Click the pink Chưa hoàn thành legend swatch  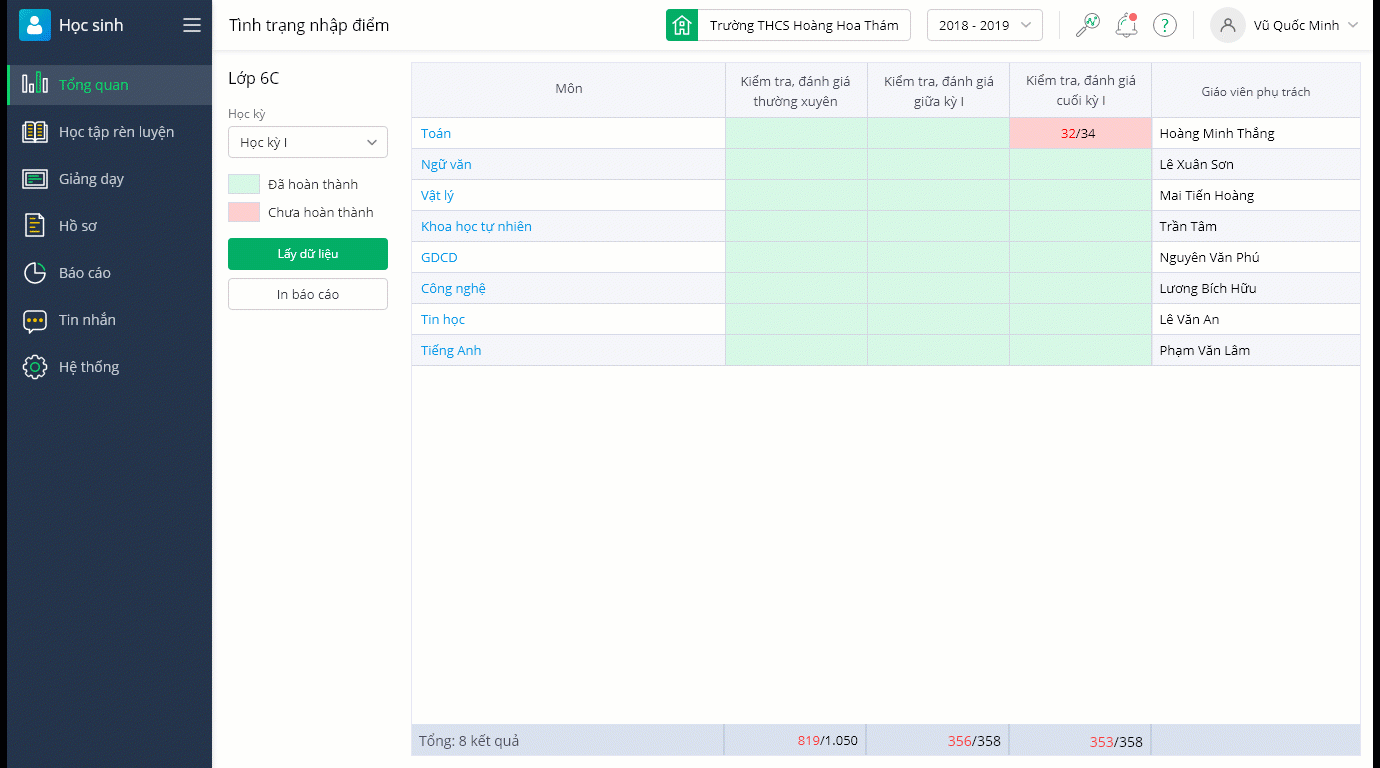pos(244,212)
